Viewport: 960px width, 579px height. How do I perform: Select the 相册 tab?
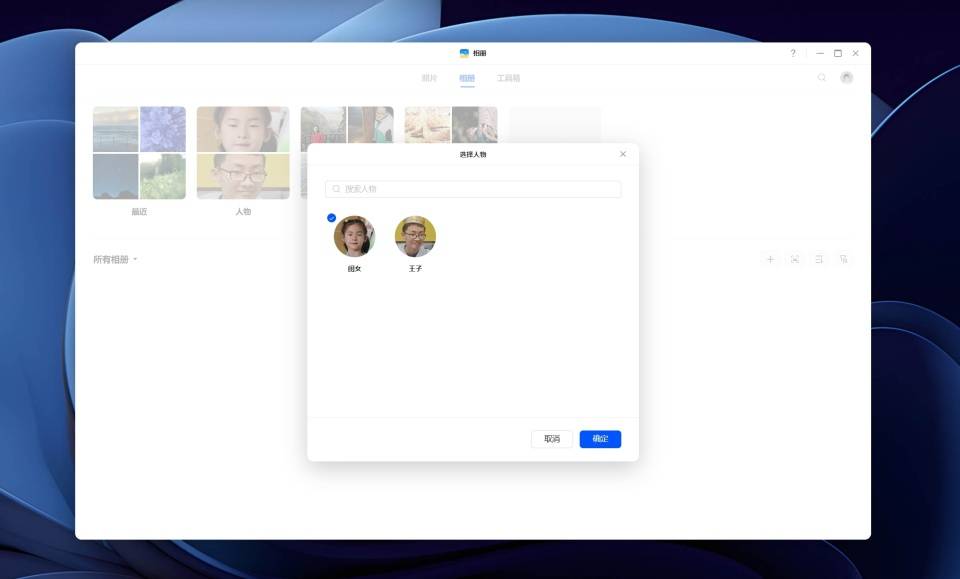[x=467, y=78]
